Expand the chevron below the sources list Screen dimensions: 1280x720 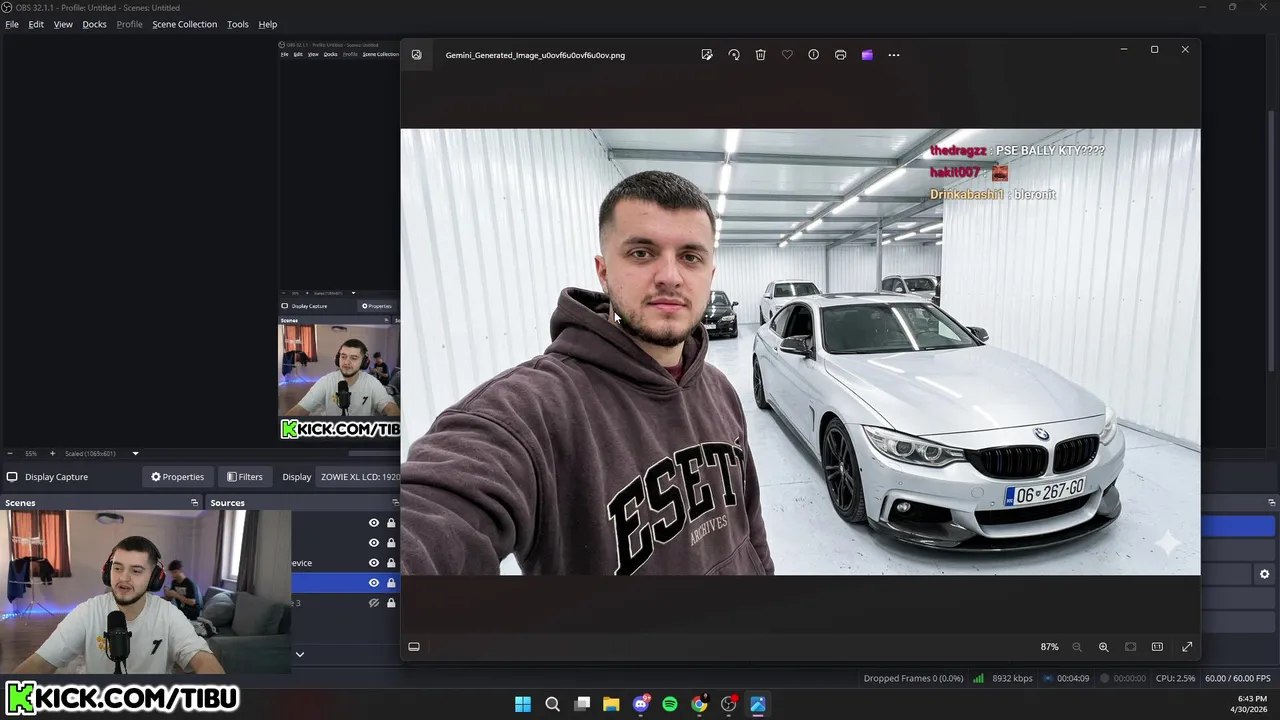tap(299, 654)
